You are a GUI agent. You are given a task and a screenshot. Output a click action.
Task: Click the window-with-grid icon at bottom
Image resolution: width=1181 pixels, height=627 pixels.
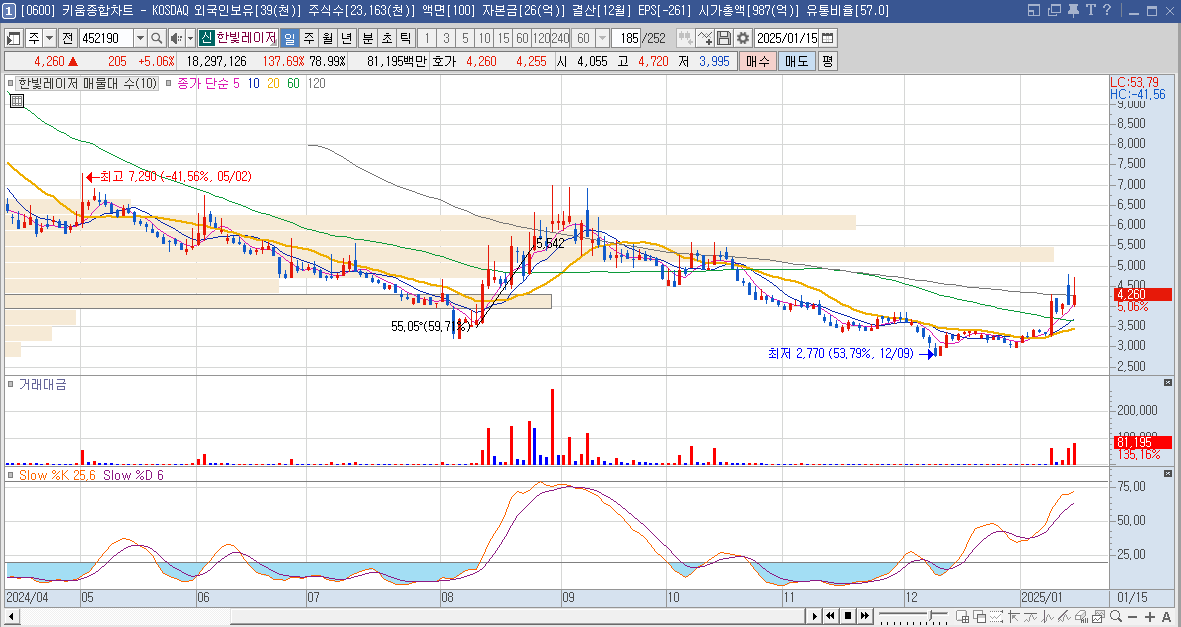962,616
